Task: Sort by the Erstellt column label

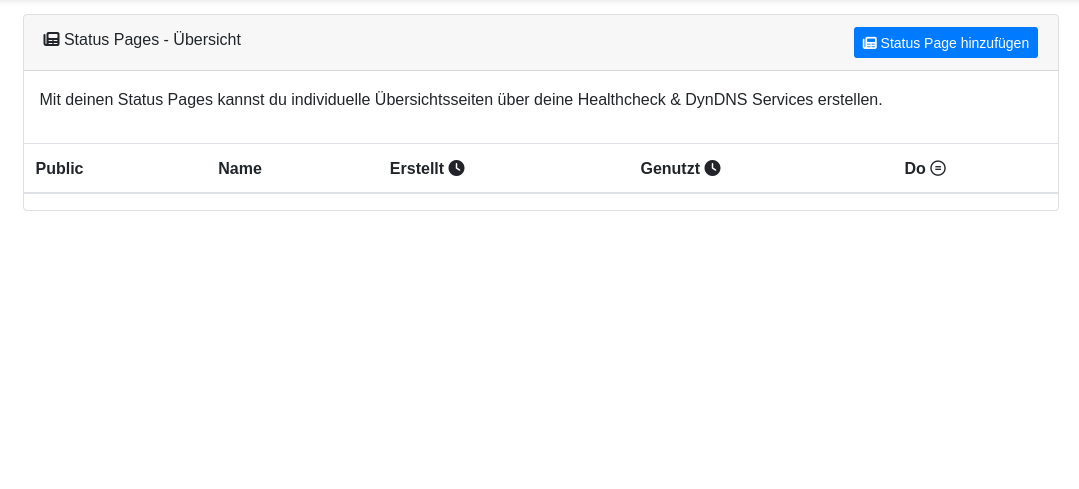Action: [416, 168]
